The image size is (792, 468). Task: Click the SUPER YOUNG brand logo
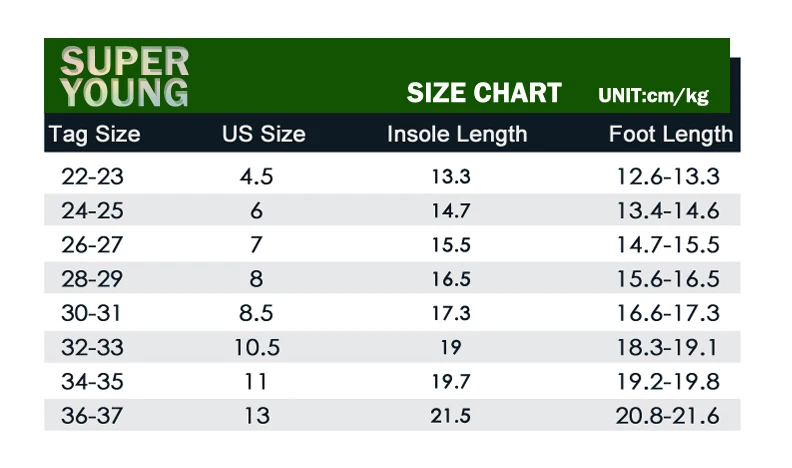coord(124,77)
